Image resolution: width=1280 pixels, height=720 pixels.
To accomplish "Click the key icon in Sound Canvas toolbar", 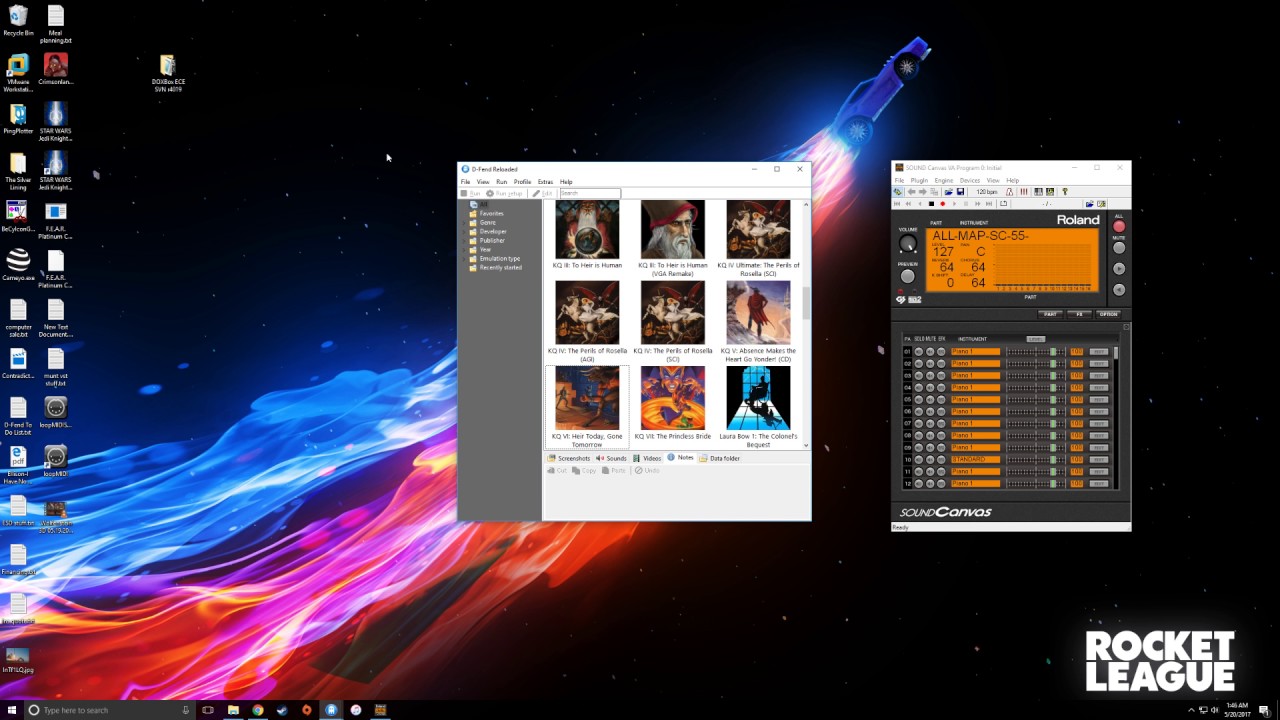I will click(1065, 192).
